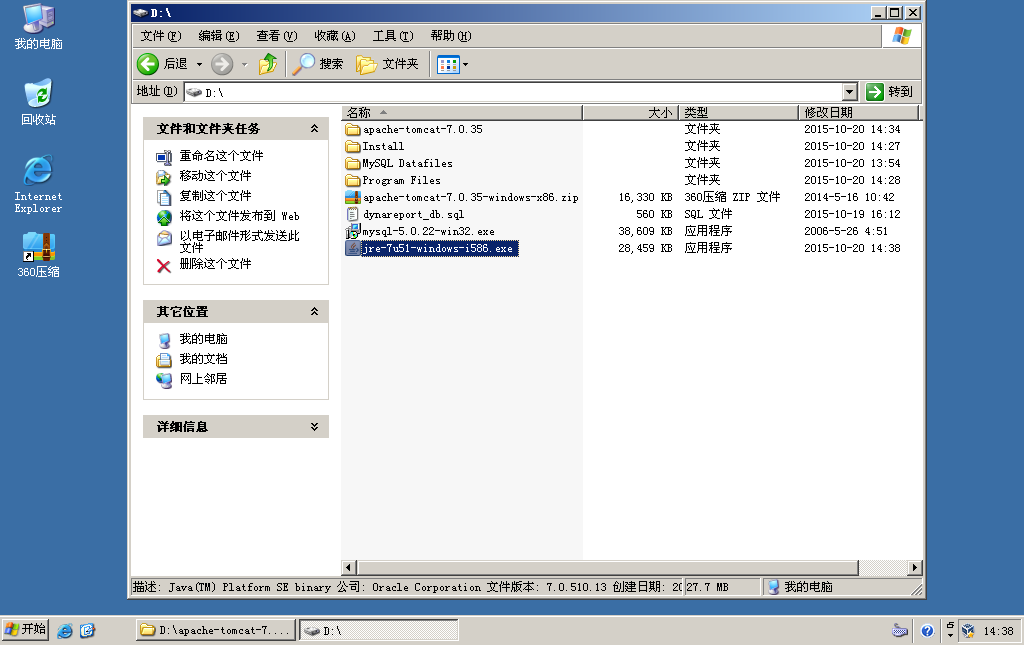This screenshot has width=1024, height=645.
Task: Open the forward history dropdown arrow
Action: [x=245, y=65]
